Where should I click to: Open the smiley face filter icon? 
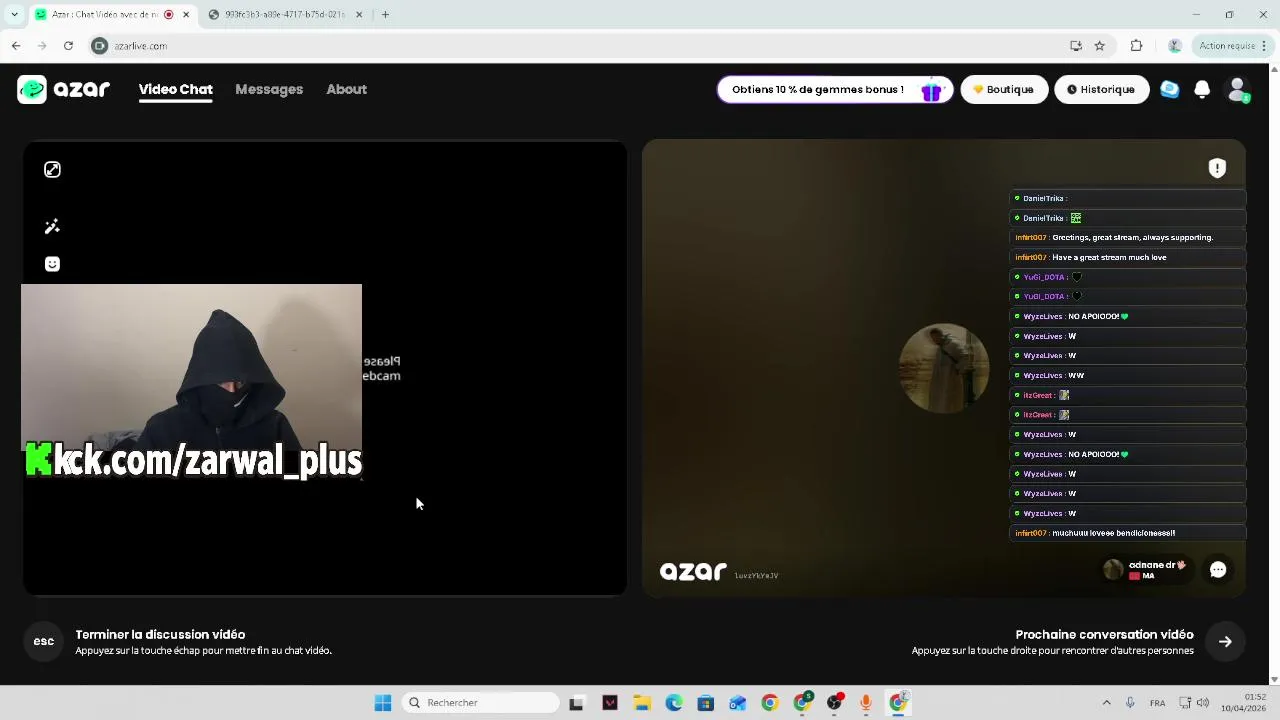pos(52,264)
